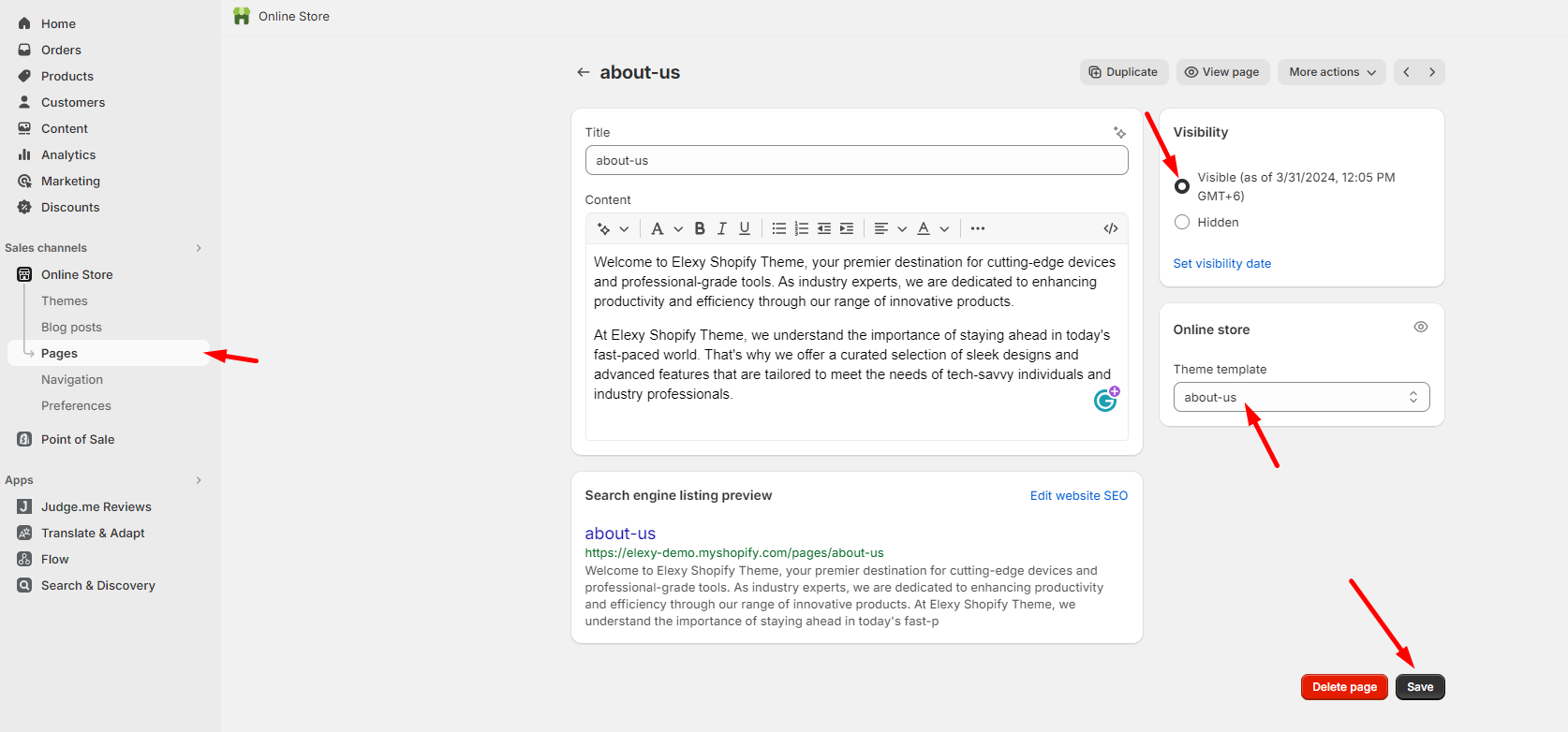Open the Theme template dropdown

pos(1301,397)
